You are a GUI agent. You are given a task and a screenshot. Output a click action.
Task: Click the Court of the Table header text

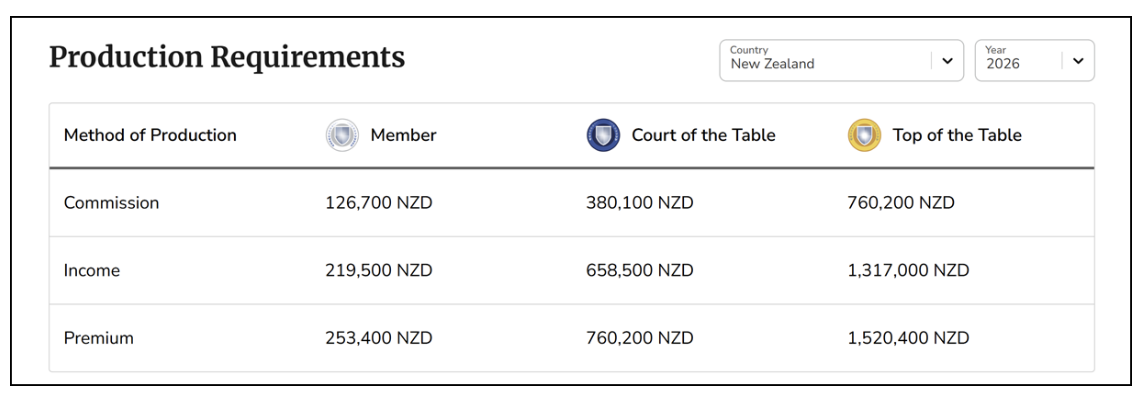tap(703, 135)
